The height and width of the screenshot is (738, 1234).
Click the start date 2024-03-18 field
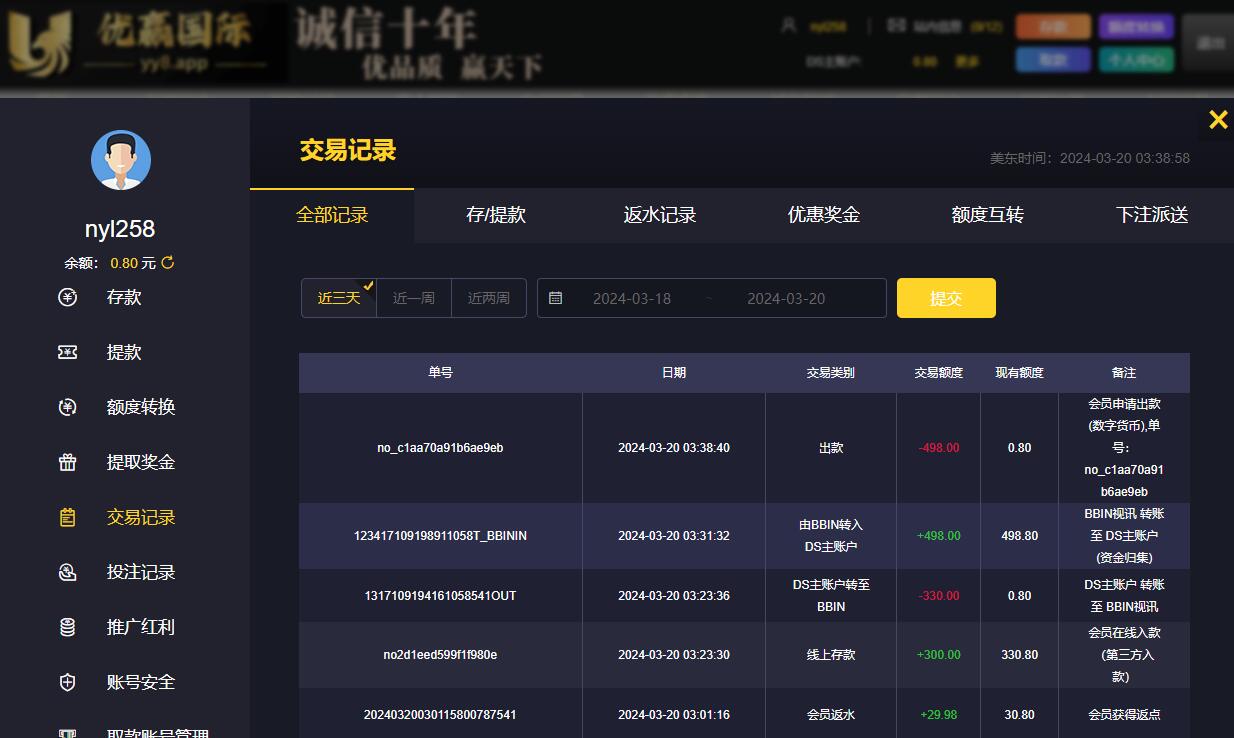tap(632, 298)
